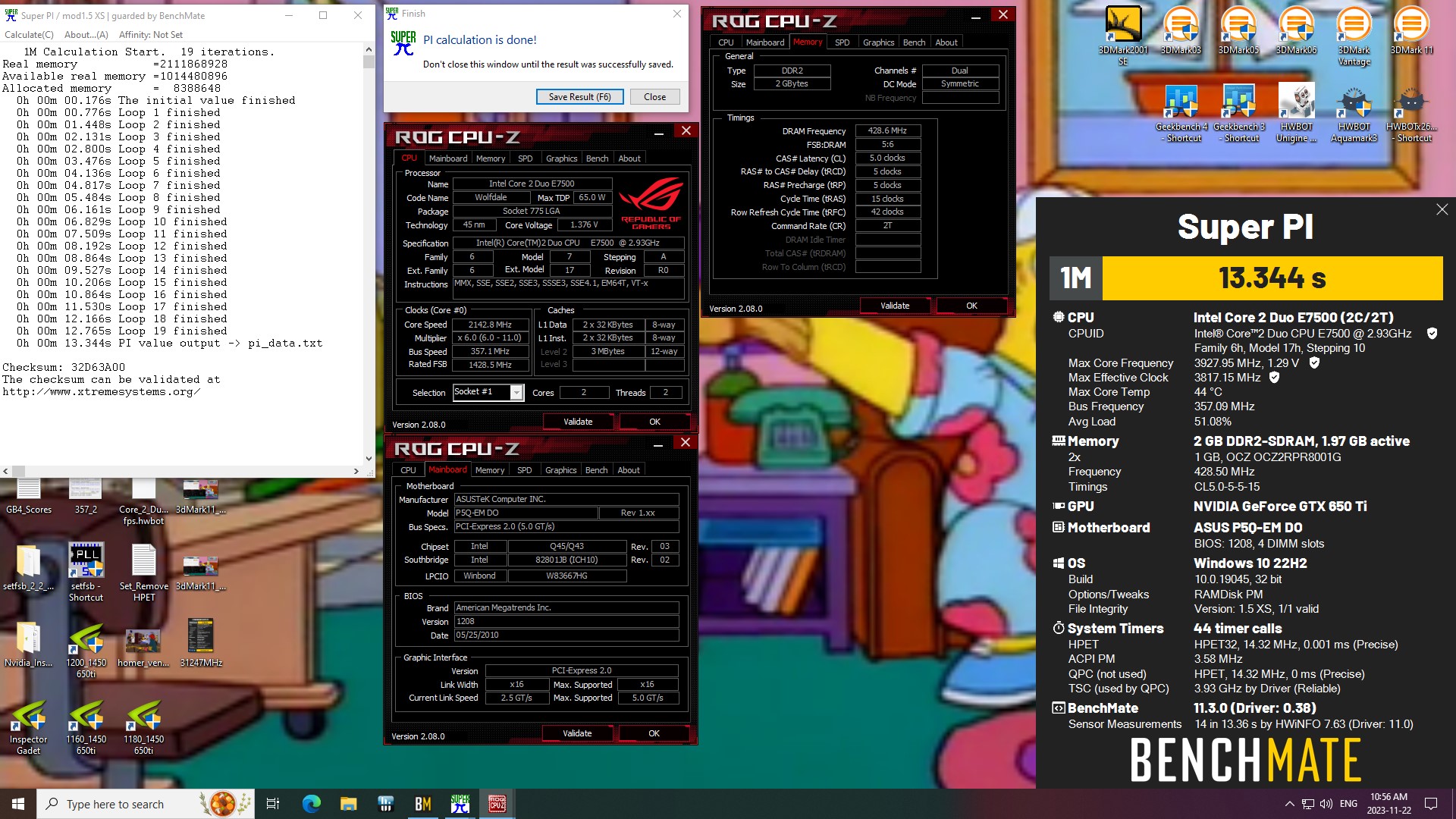Viewport: 1456px width, 819px height.
Task: Open File Explorer from the taskbar
Action: click(x=348, y=804)
